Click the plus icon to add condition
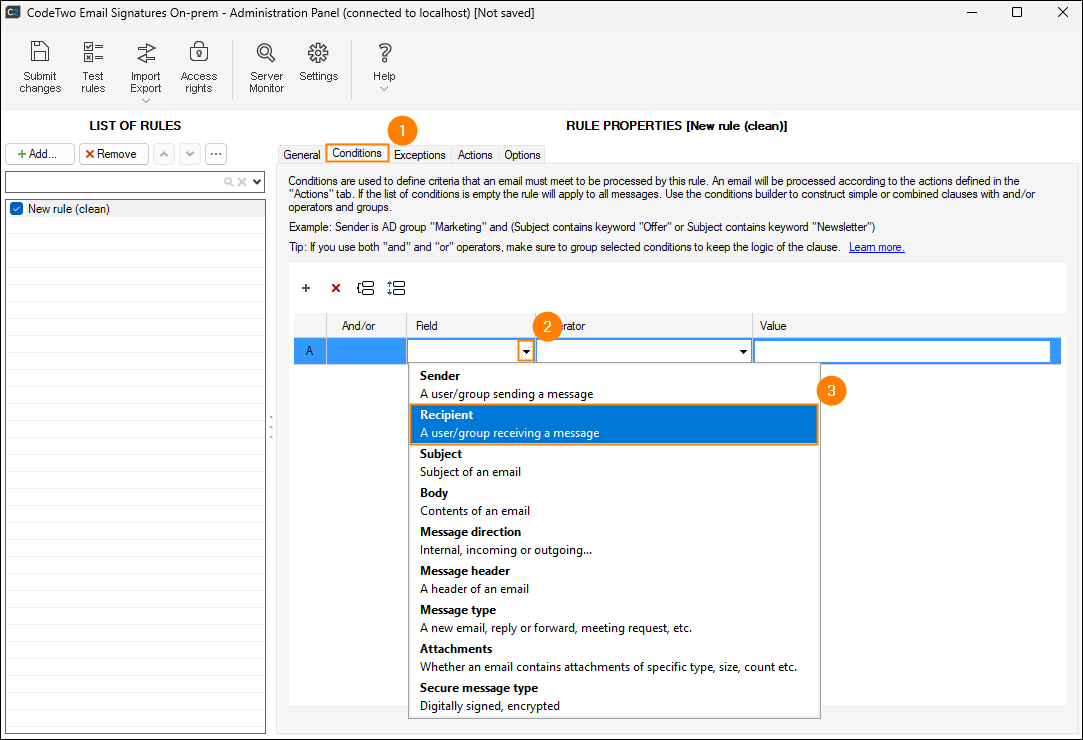 coord(306,288)
